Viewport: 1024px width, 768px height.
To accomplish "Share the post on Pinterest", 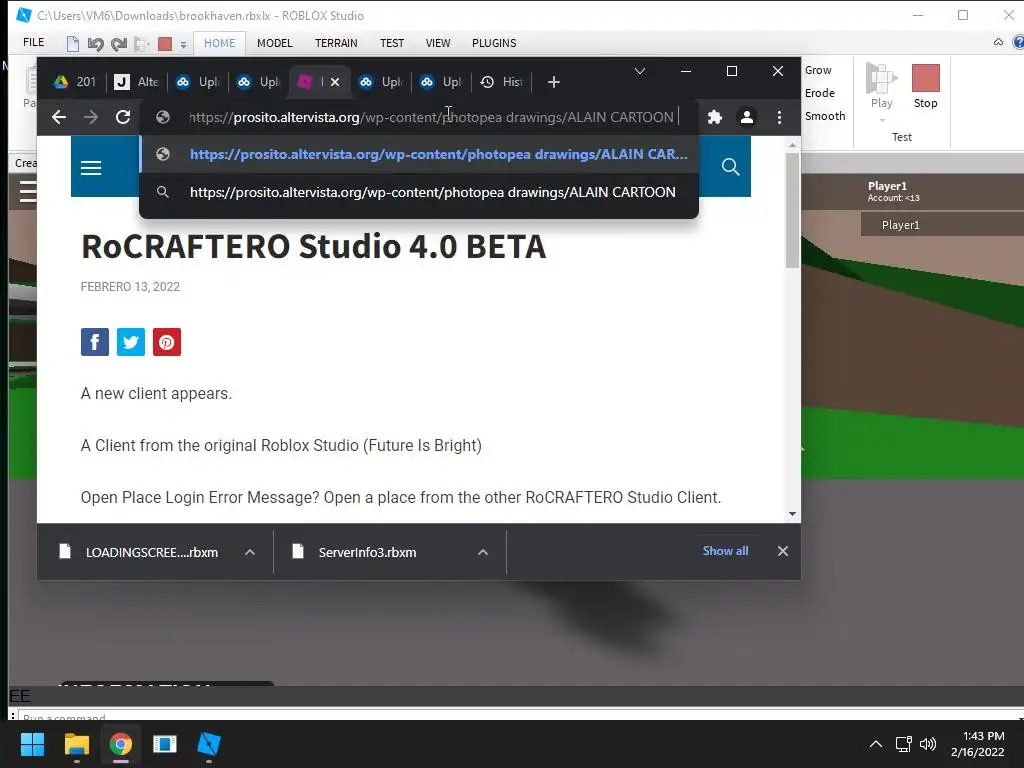I will tap(167, 342).
